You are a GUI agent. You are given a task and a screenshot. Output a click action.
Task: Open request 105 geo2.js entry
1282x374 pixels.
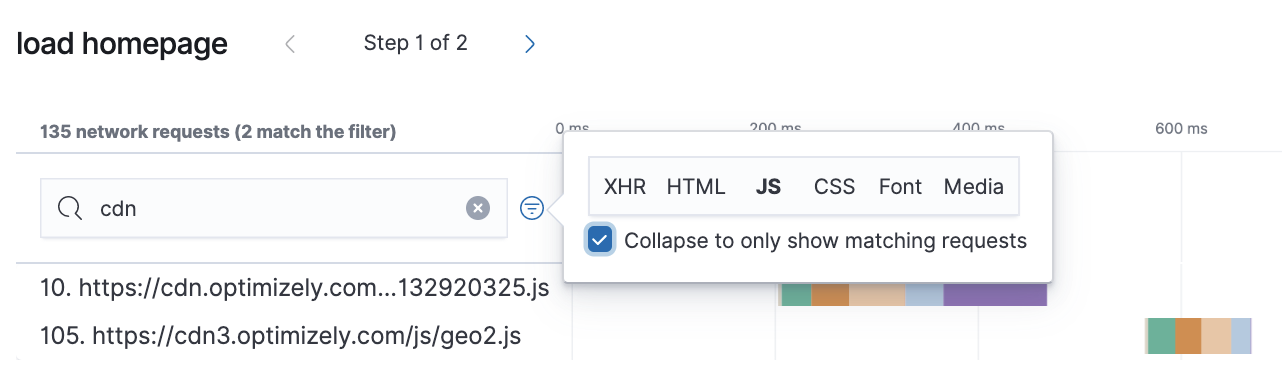pos(281,336)
